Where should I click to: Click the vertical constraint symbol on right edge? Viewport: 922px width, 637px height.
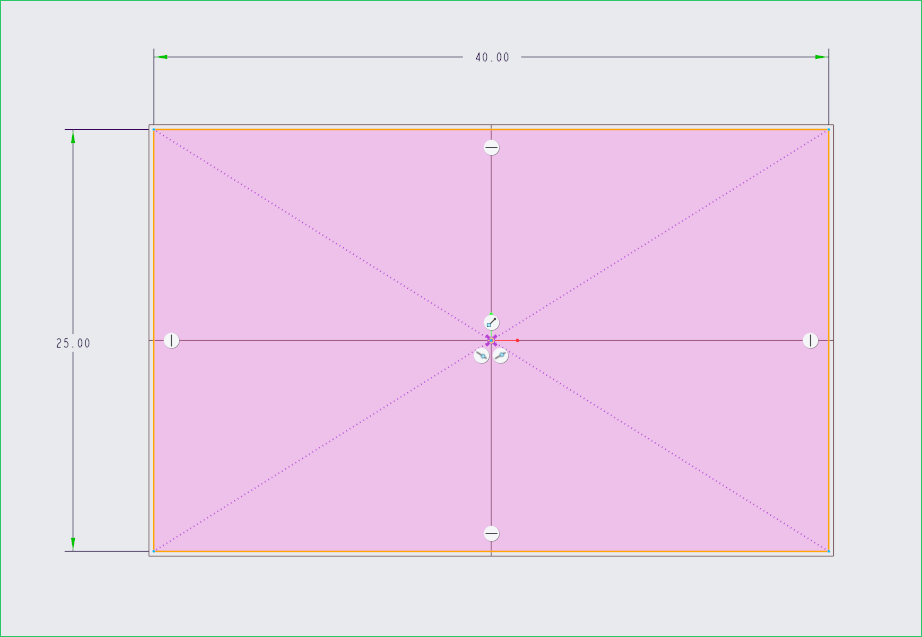(x=810, y=340)
